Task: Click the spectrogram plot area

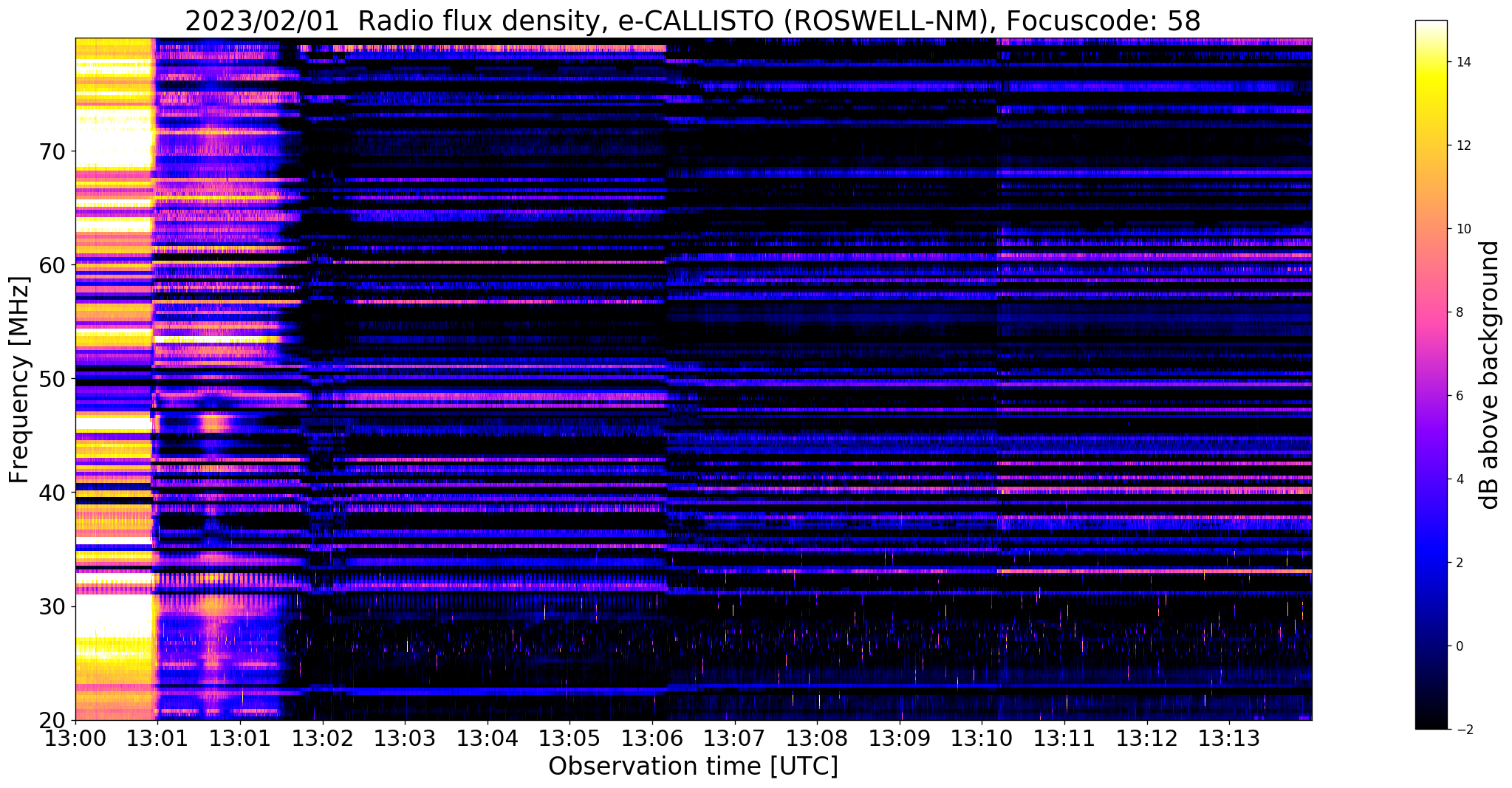Action: [694, 379]
